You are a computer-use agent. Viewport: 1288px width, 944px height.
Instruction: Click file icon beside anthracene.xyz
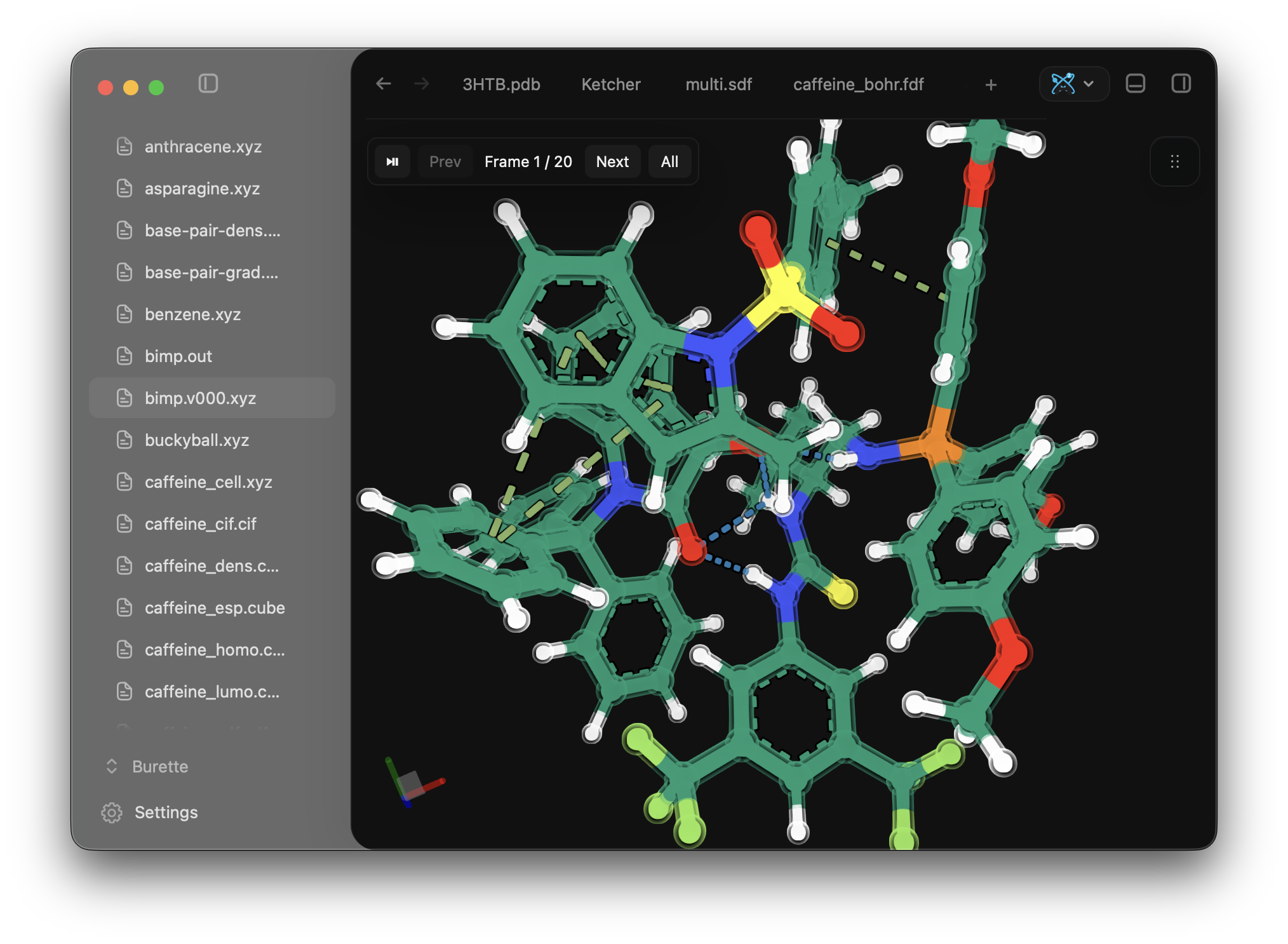tap(124, 147)
